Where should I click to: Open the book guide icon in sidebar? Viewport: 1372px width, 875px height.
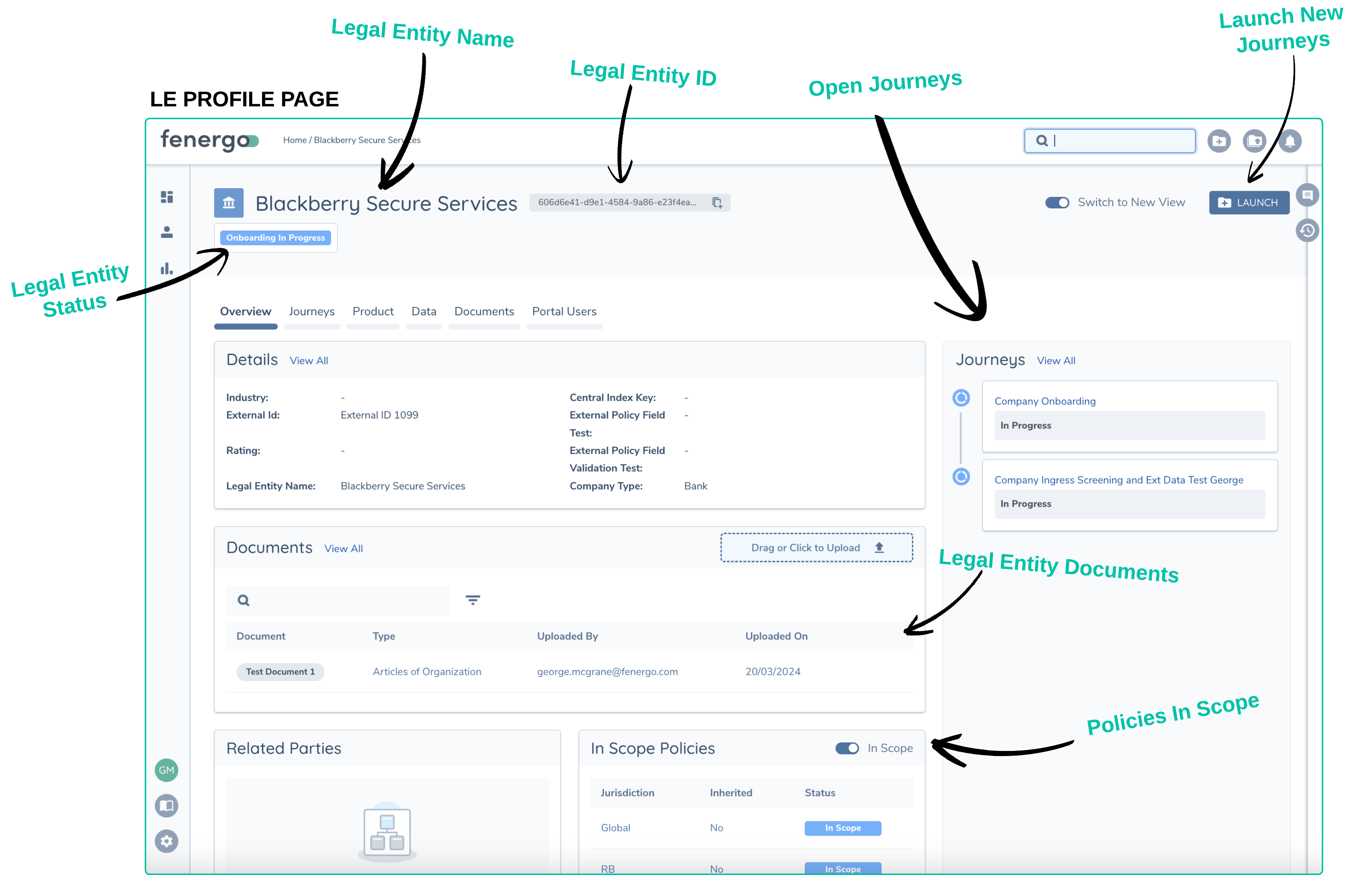166,806
